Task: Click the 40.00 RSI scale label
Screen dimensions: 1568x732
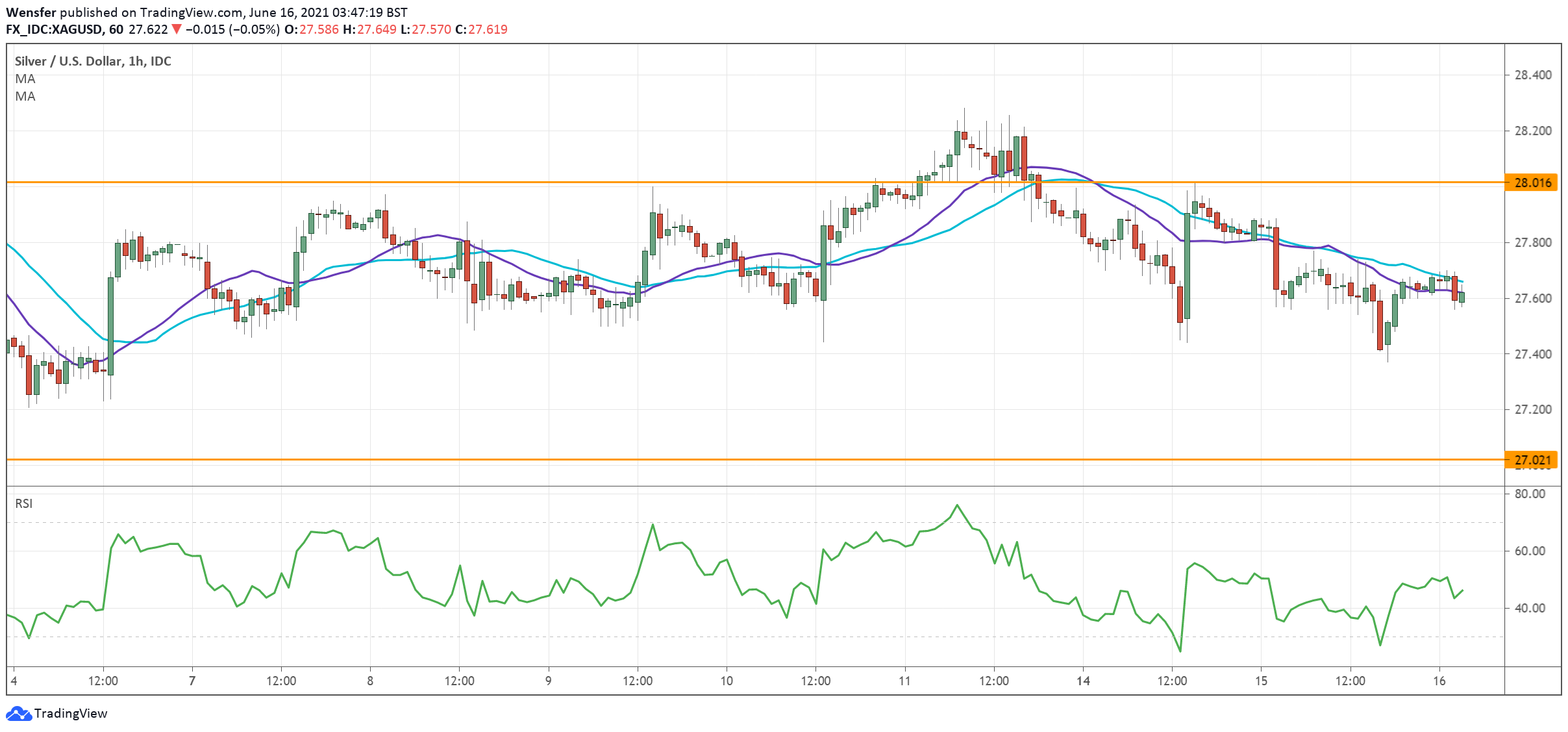Action: [1530, 608]
